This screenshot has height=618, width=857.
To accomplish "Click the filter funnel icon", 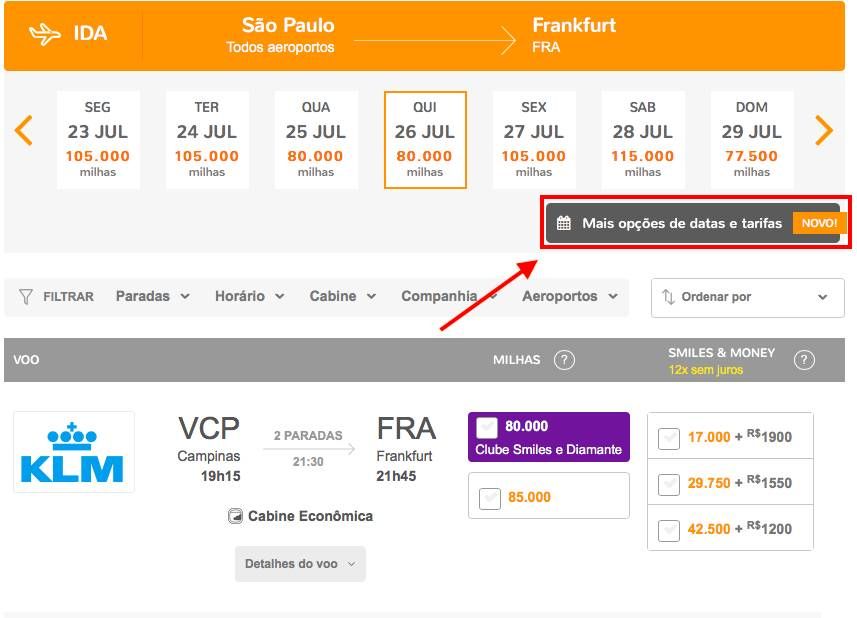I will click(26, 297).
